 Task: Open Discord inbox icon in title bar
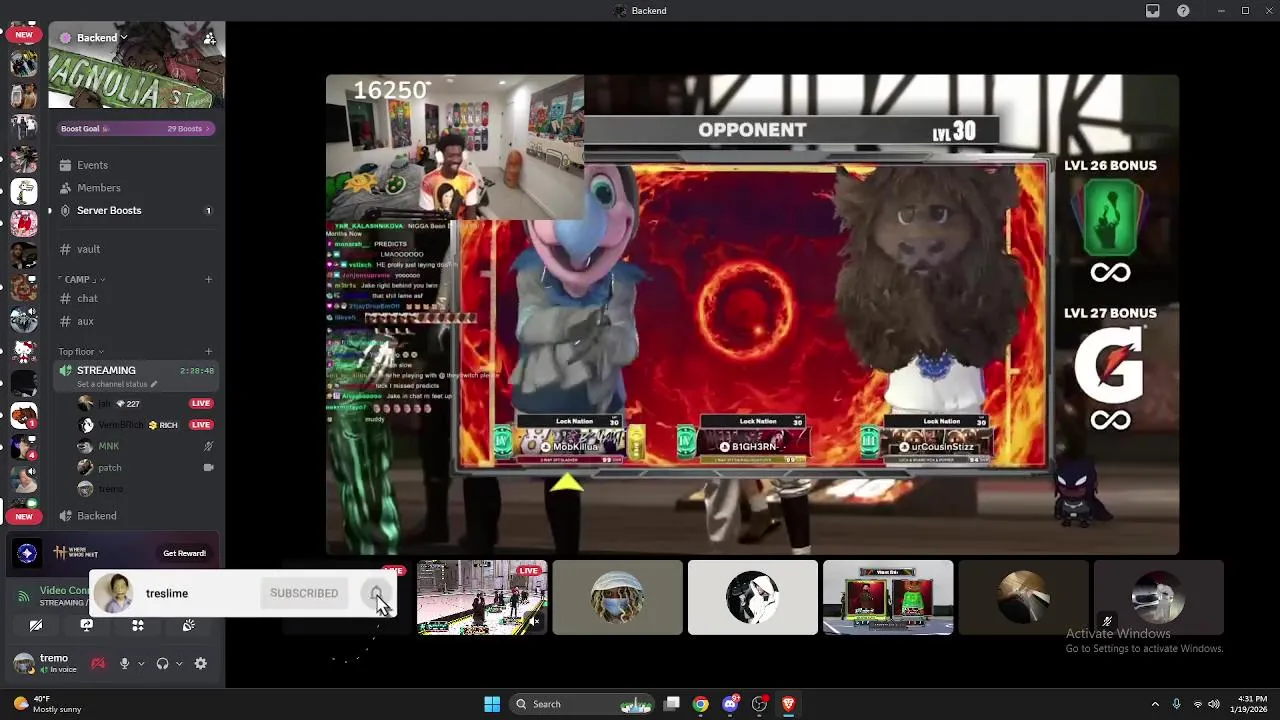(1153, 11)
